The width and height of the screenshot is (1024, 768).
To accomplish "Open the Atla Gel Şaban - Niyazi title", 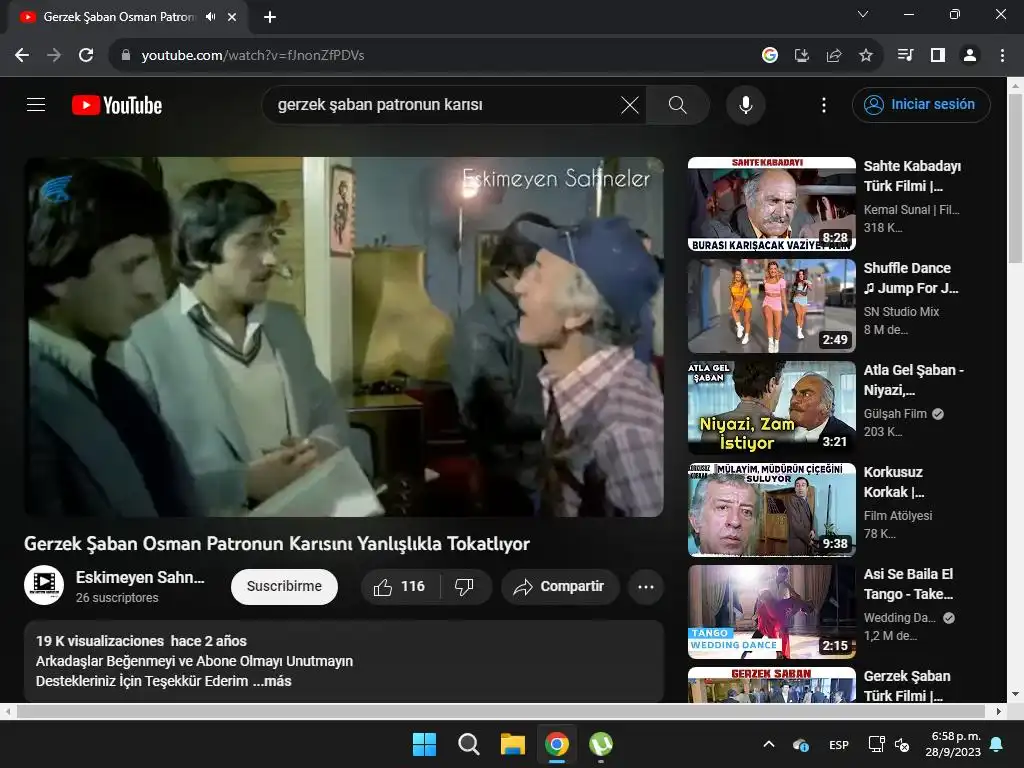I will point(914,379).
